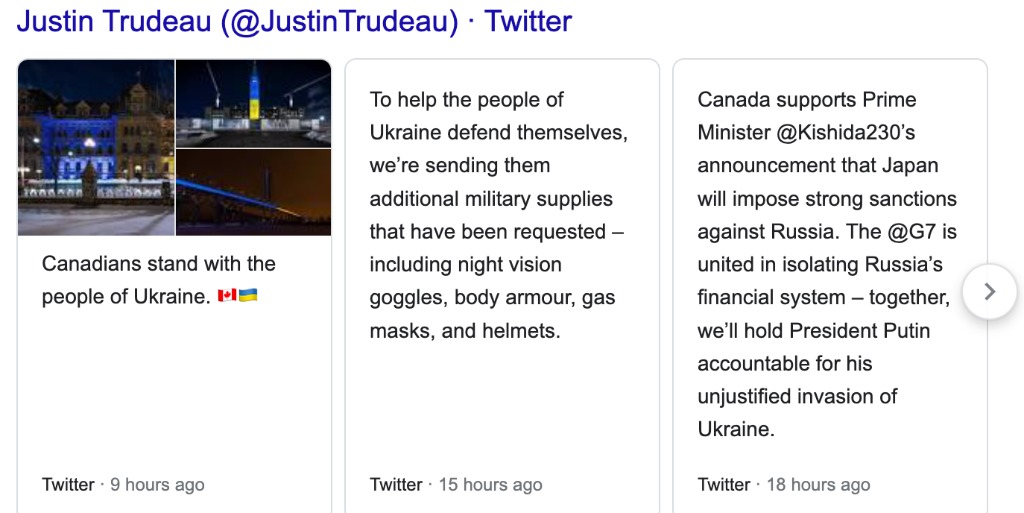
Task: Open the blue light beam night photo
Action: coord(253,192)
